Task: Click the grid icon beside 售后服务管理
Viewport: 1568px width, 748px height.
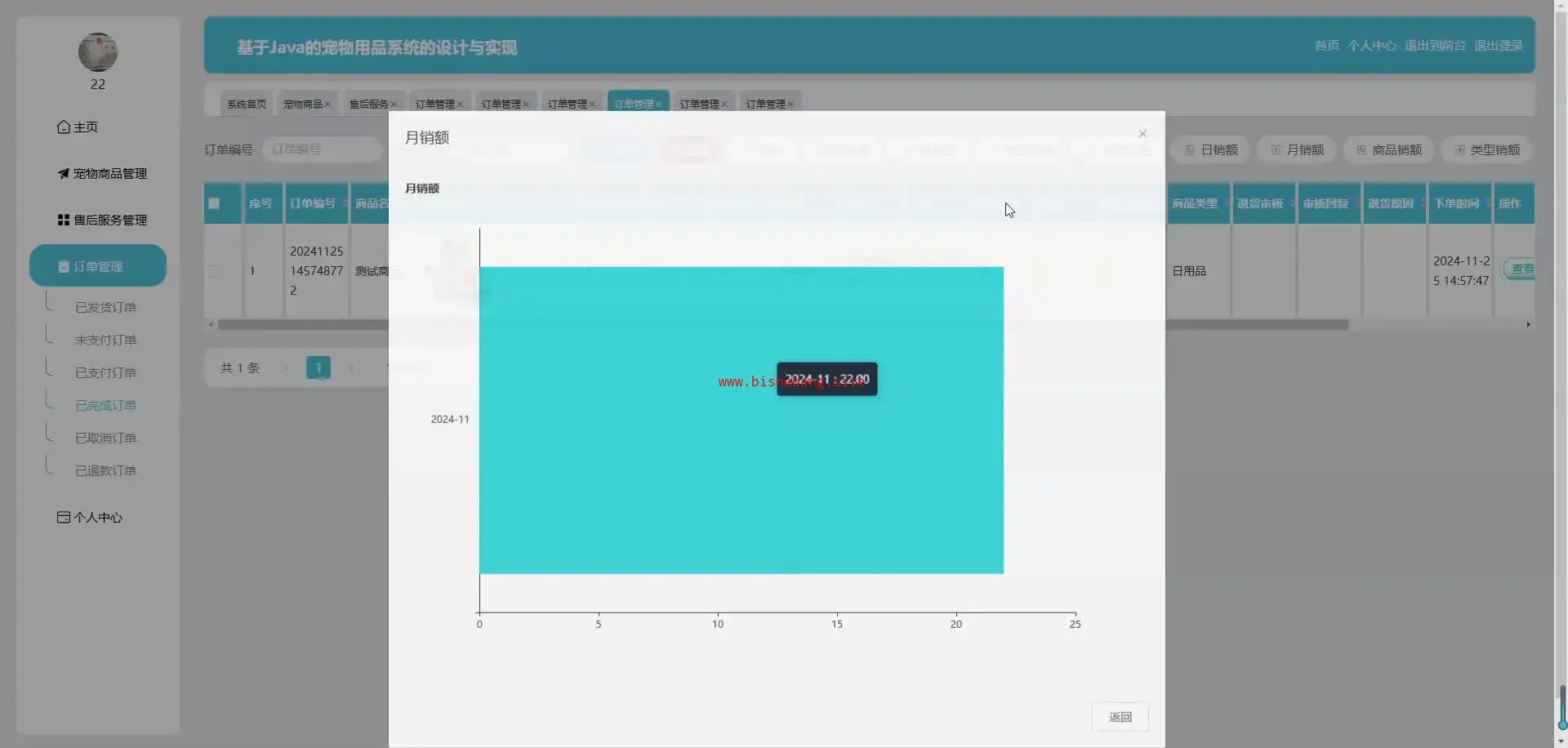Action: pos(64,220)
